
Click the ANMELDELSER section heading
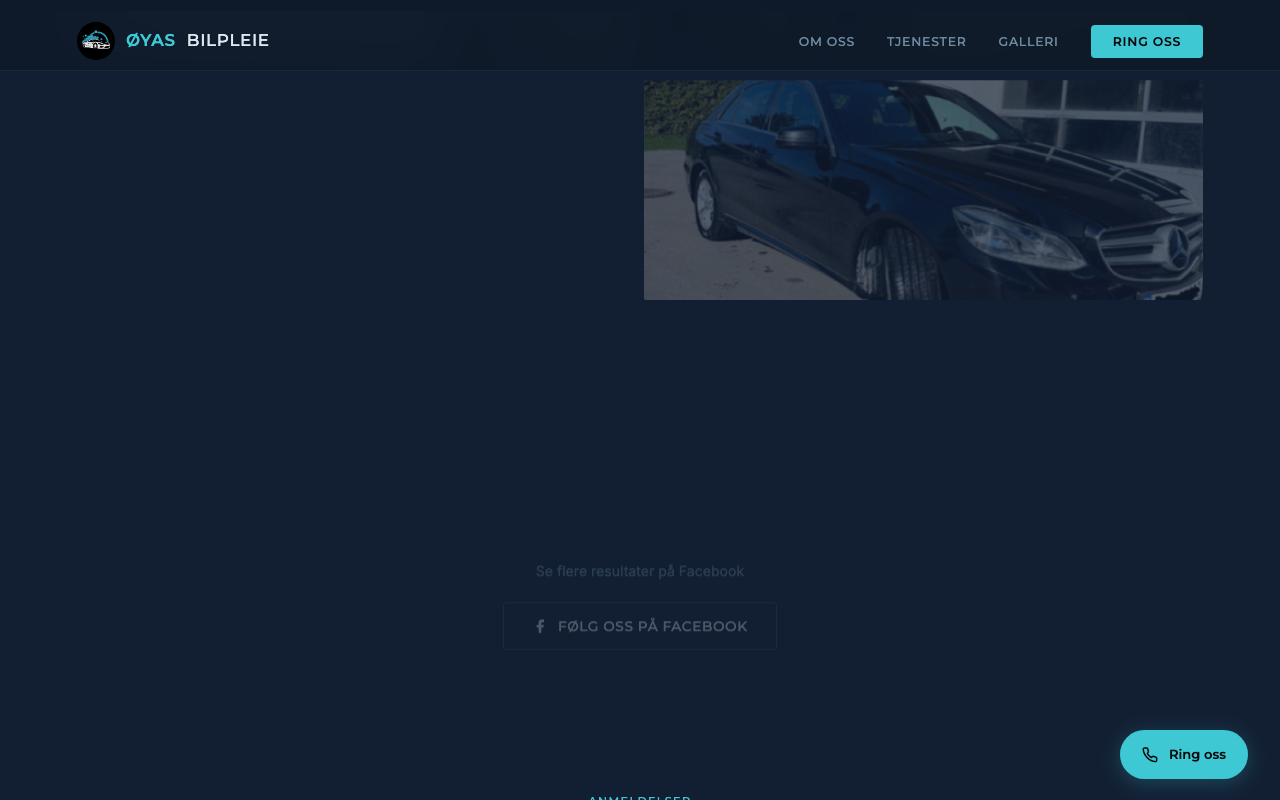coord(640,797)
